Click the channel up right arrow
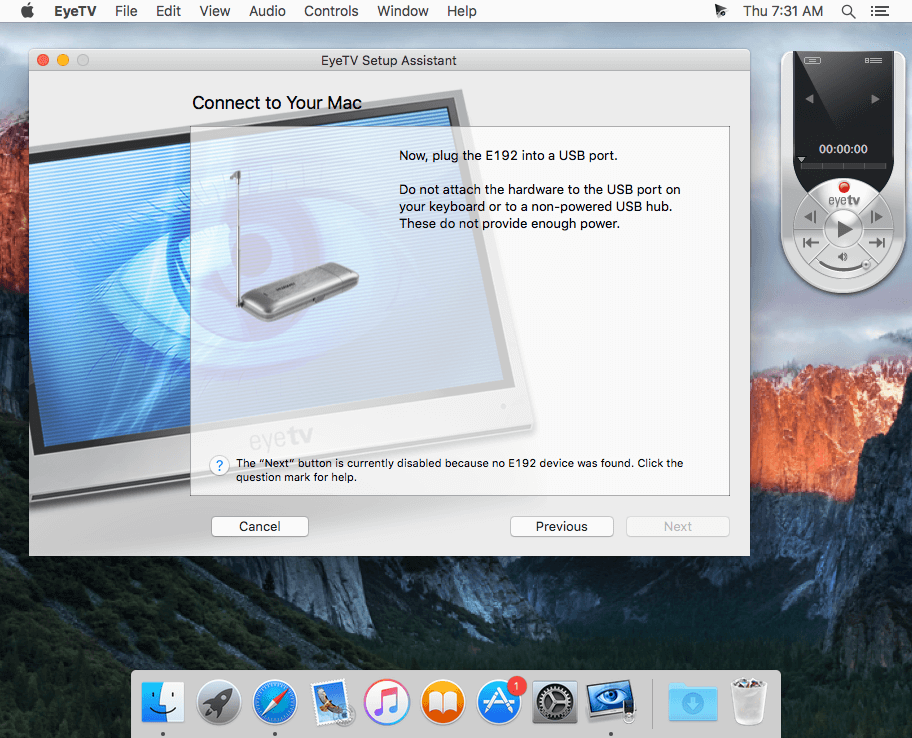The height and width of the screenshot is (738, 912). click(x=875, y=99)
